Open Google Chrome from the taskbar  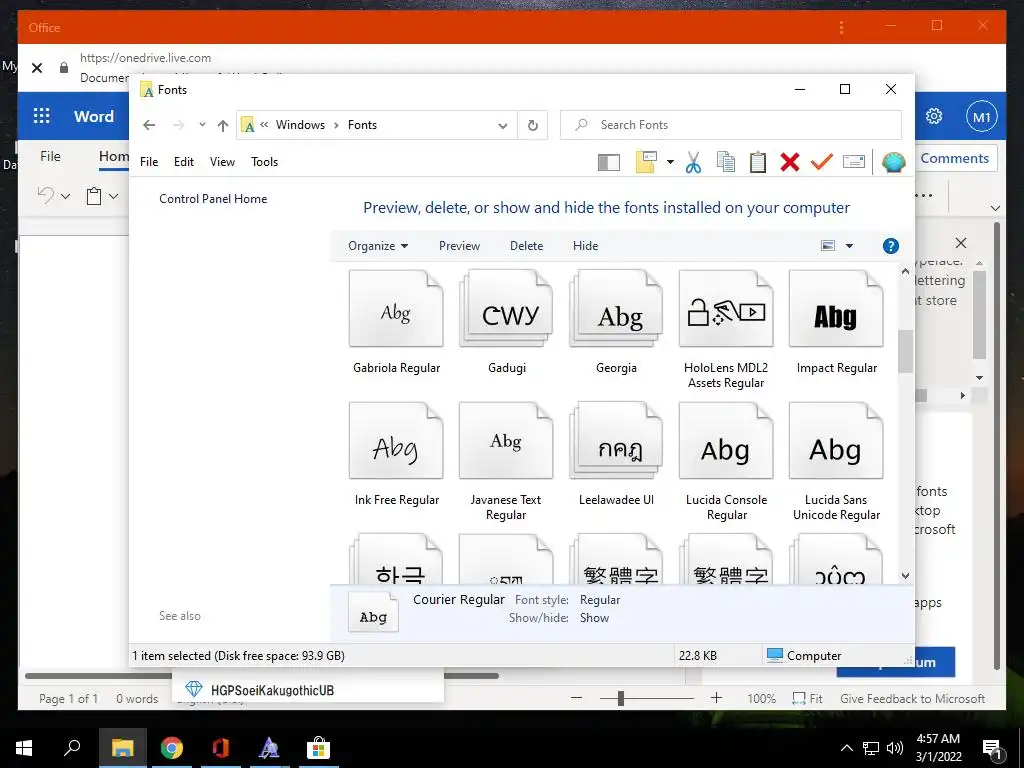pyautogui.click(x=172, y=748)
